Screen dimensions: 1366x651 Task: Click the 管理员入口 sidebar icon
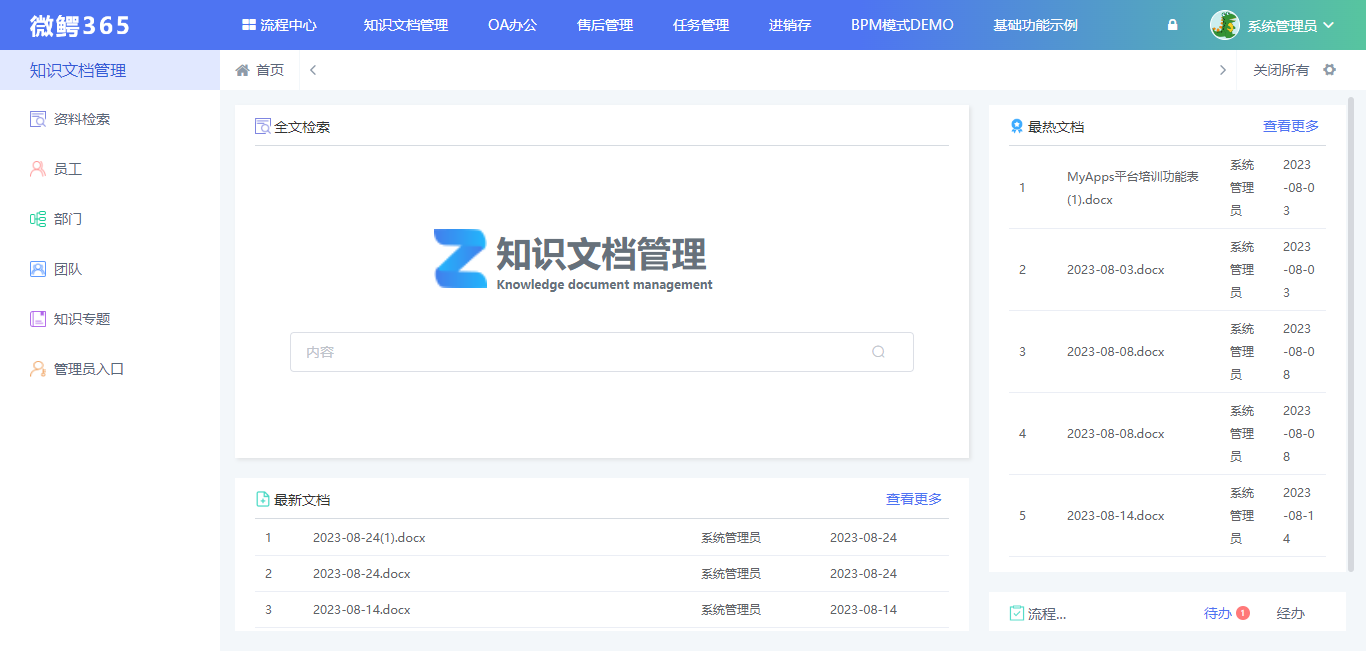38,369
